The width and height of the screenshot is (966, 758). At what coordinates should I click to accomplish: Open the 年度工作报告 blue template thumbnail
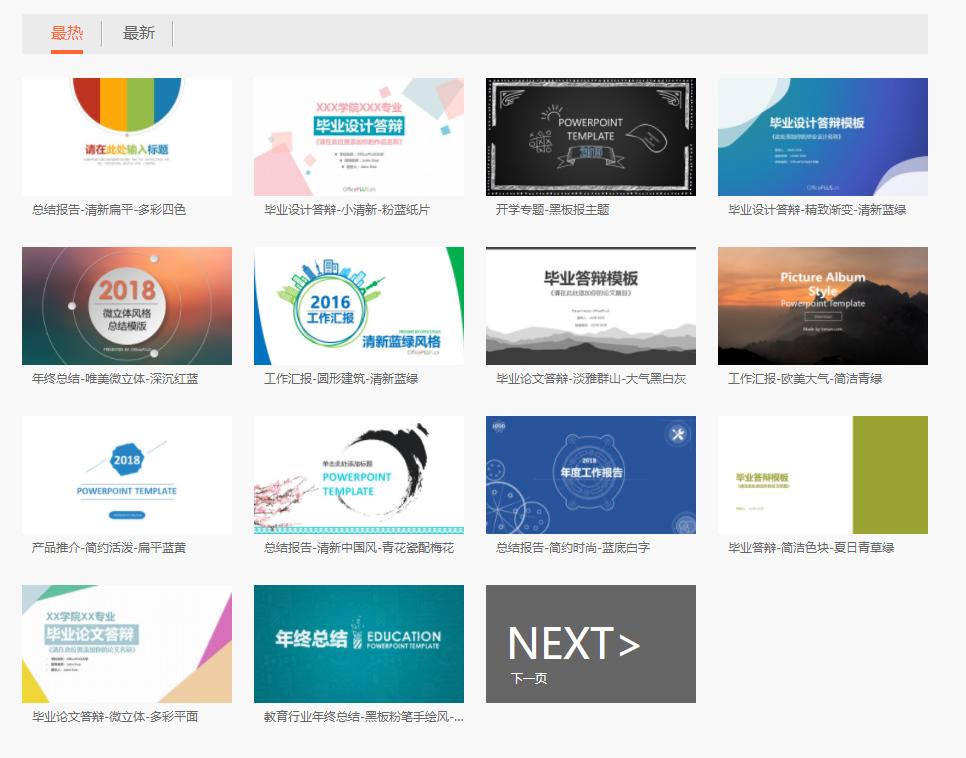tap(591, 475)
